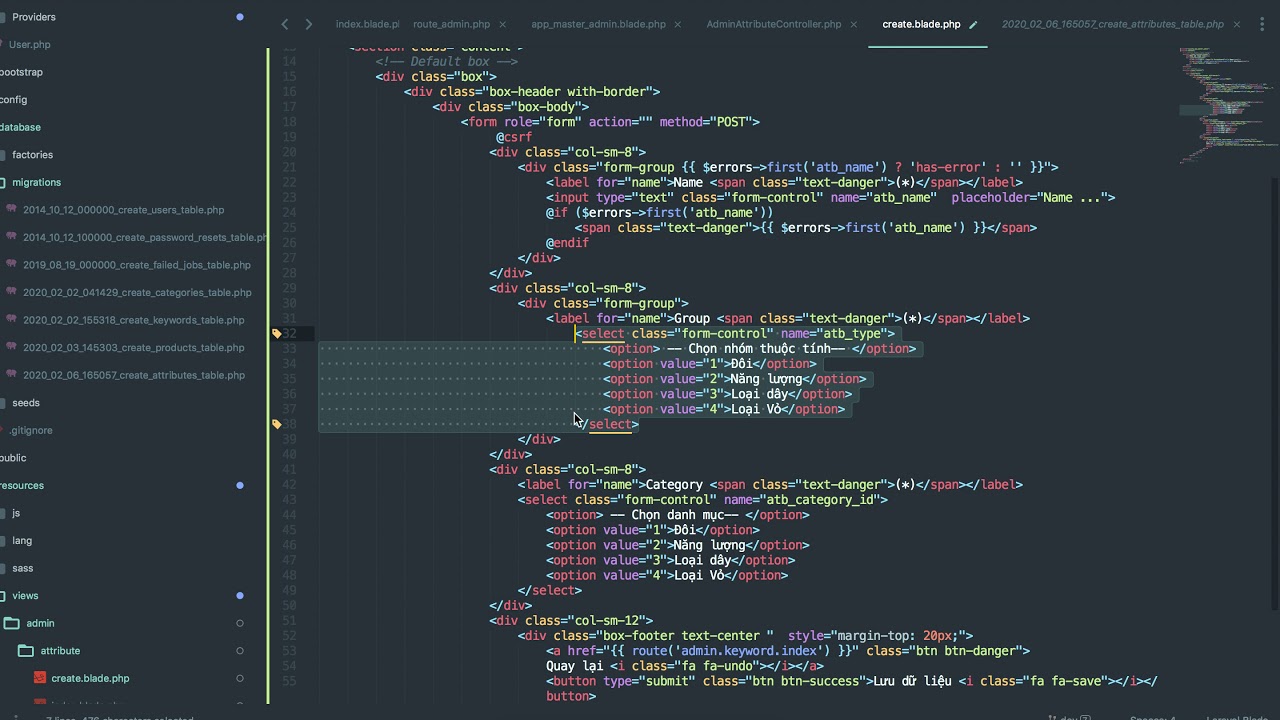This screenshot has width=1280, height=720.
Task: Click the PHP icon beside create_attributes_table.php in sidebar
Action: 12,375
